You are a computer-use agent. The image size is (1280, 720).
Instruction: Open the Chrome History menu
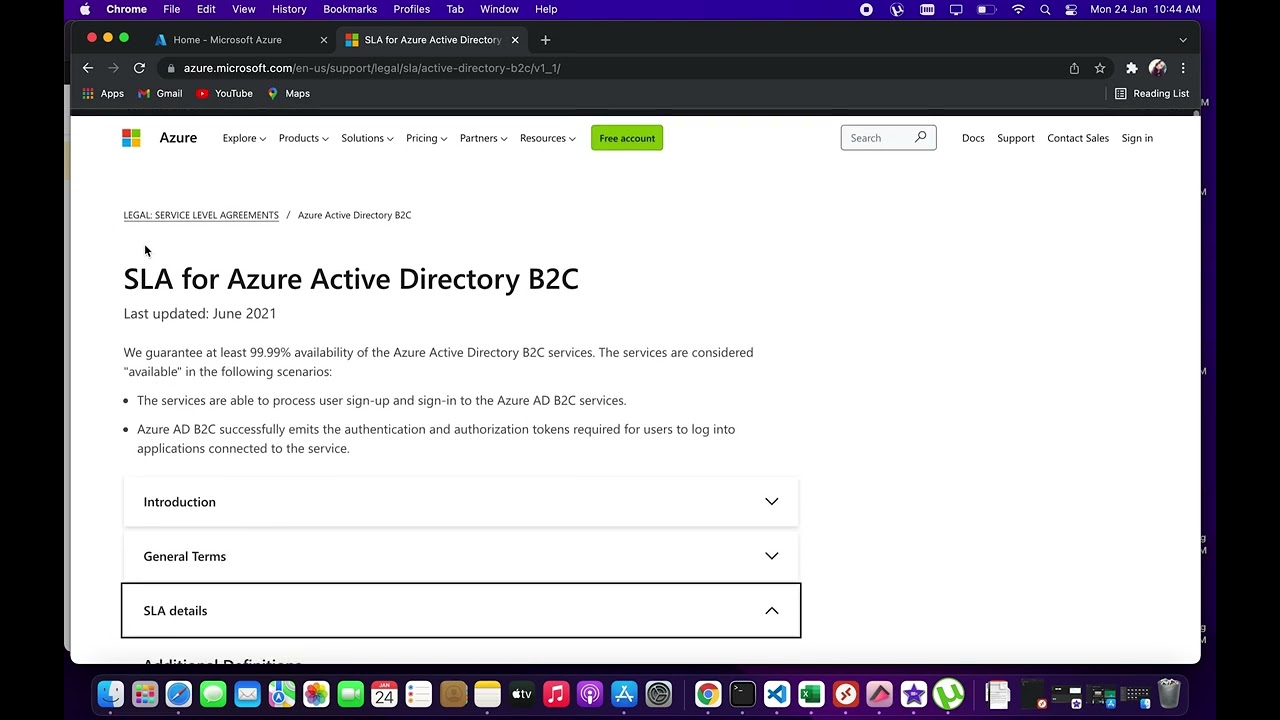(289, 9)
